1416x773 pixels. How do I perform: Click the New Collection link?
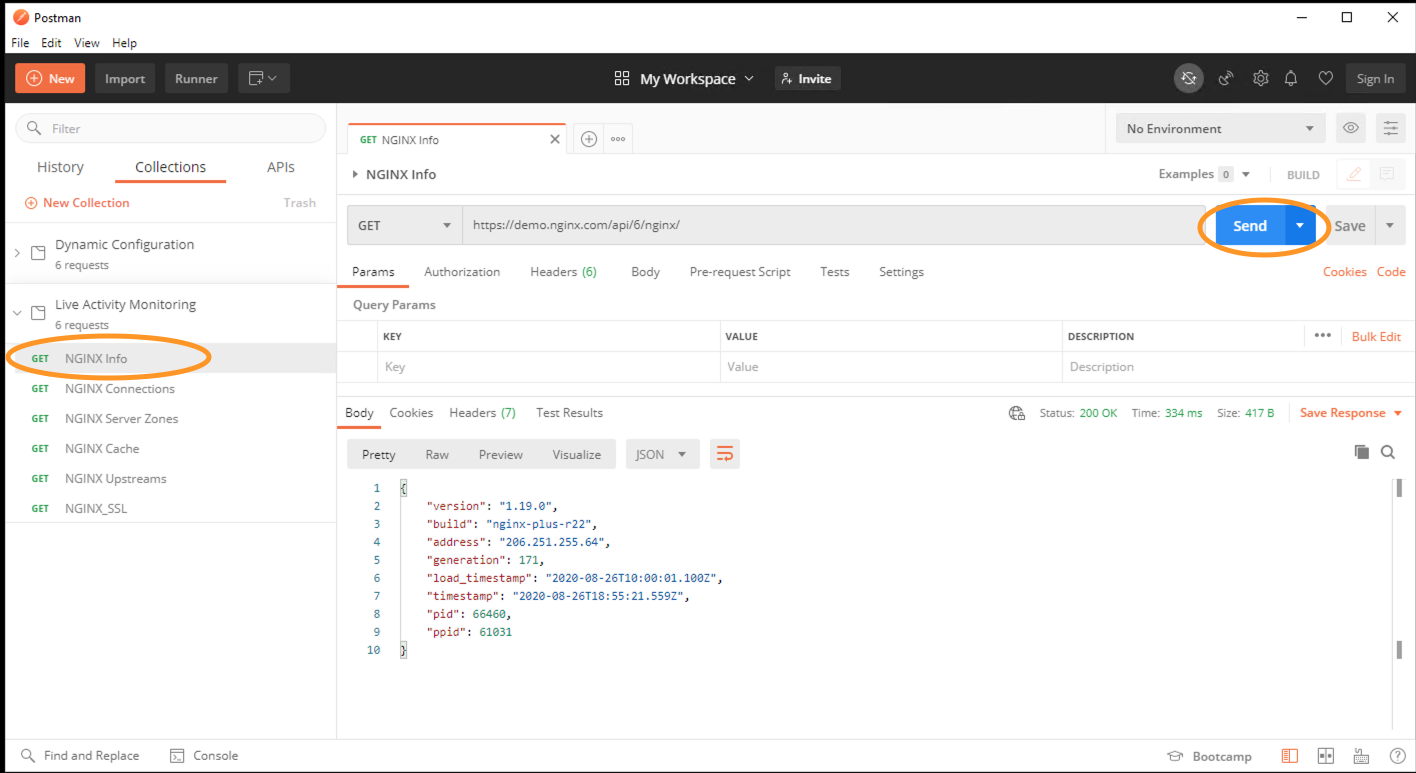tap(77, 203)
